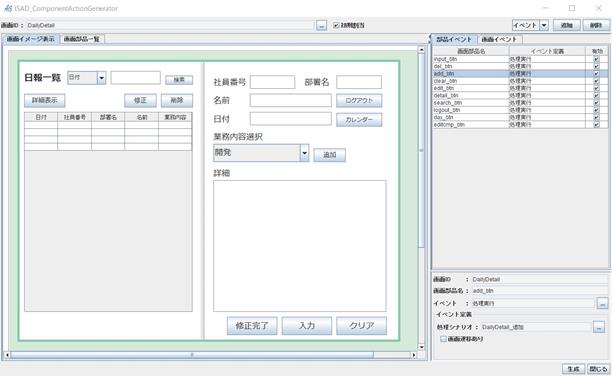Click the 日付 input field in the form
612x376 pixels.
(291, 119)
